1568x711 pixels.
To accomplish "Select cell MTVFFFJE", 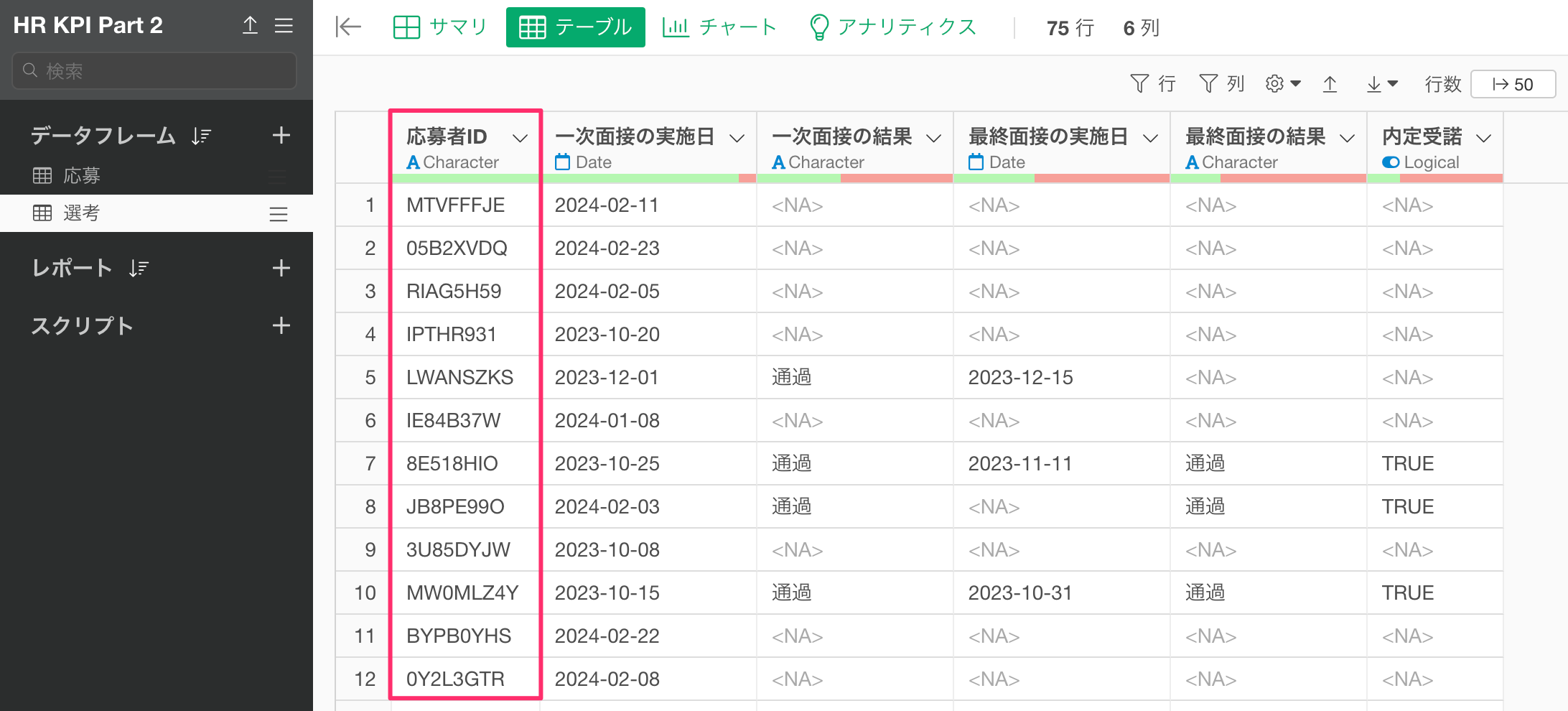I will 466,205.
